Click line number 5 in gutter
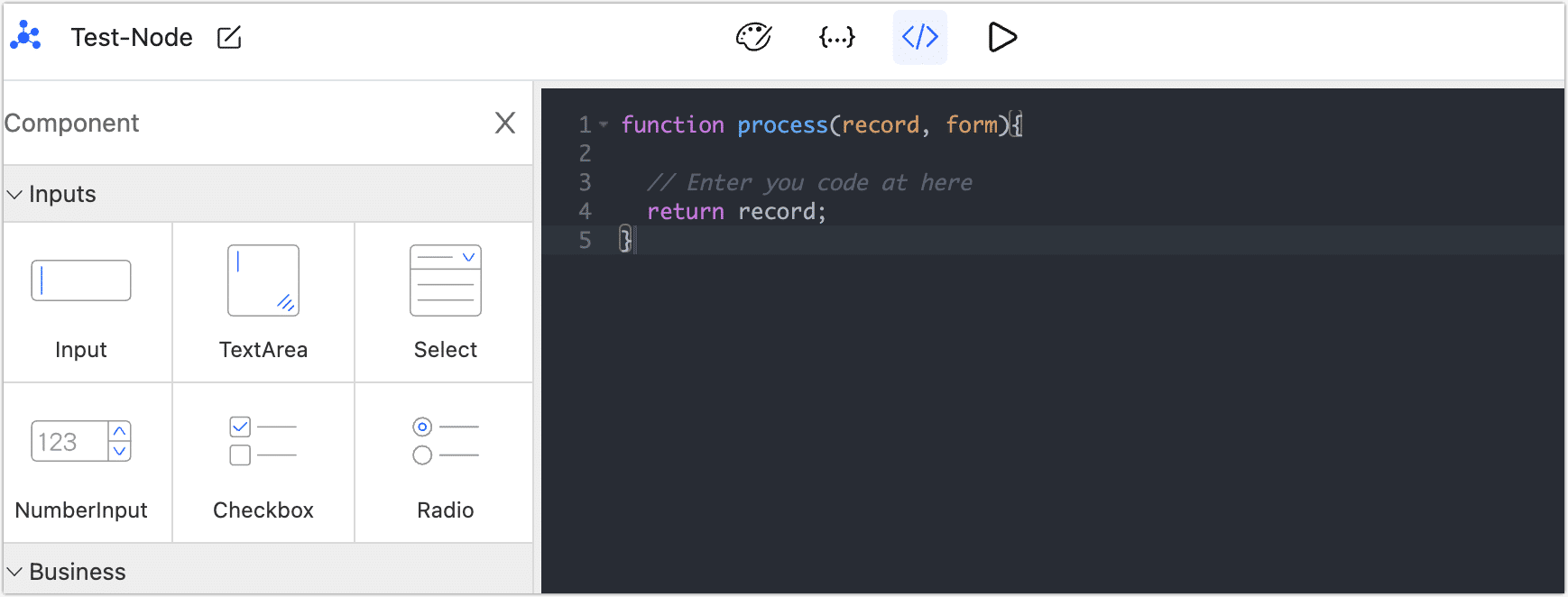Screen dimensions: 1568x597 (x=585, y=240)
